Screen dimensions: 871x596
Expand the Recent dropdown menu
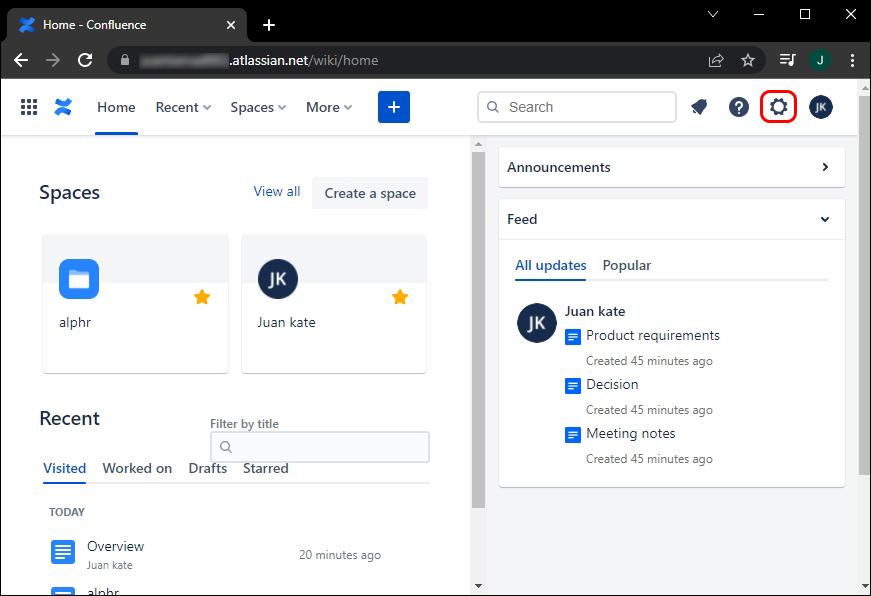click(x=183, y=107)
